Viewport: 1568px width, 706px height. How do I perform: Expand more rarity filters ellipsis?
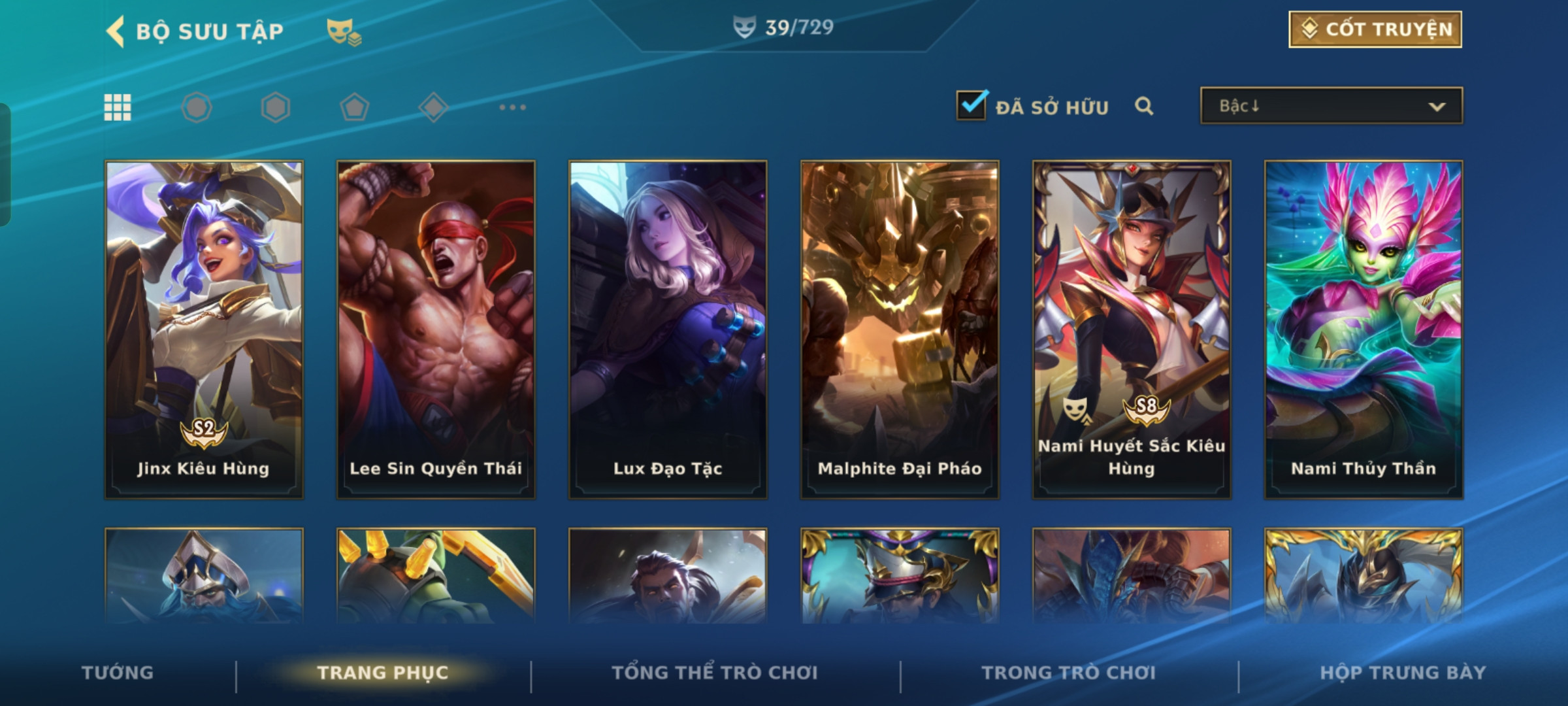[513, 107]
